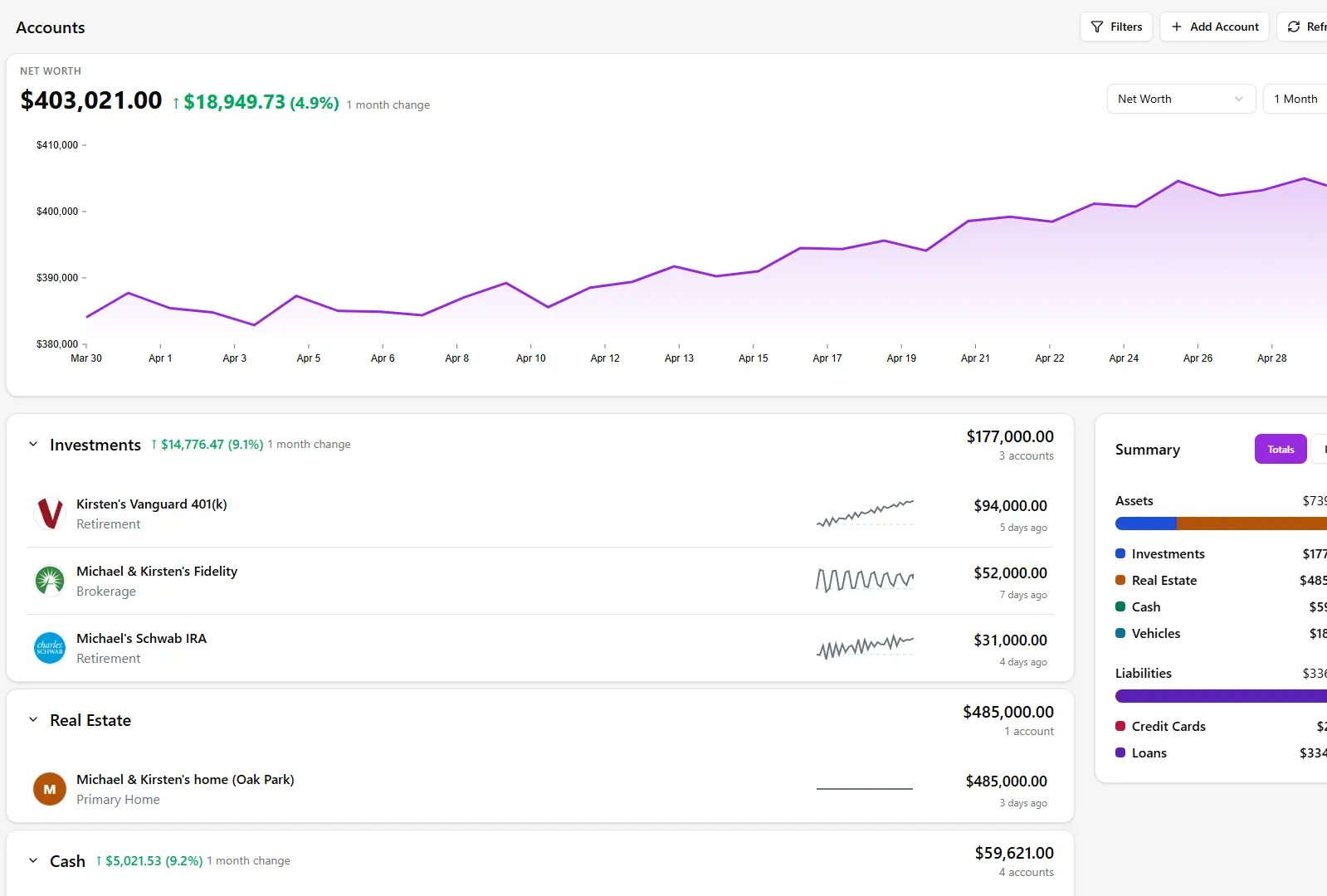Click the Oak Park home sparkline chart
Viewport: 1327px width, 896px height.
[865, 788]
